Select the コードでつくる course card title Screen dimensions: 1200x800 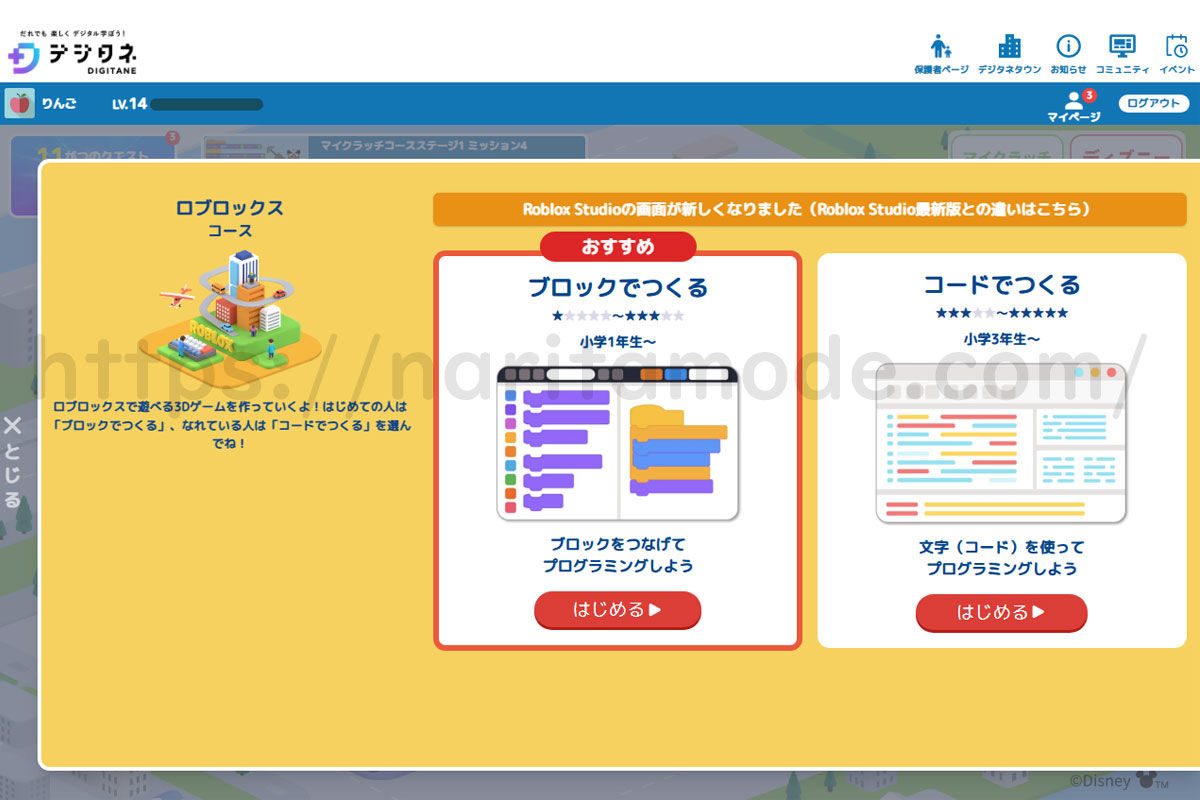1001,285
